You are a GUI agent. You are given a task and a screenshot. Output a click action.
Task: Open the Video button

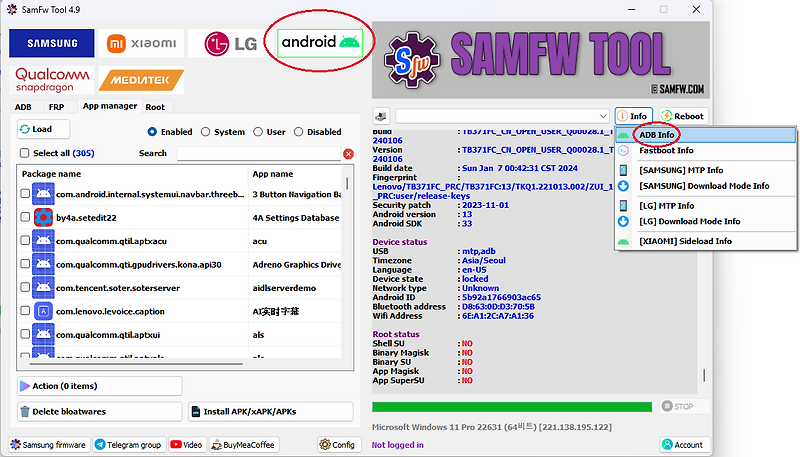point(186,445)
